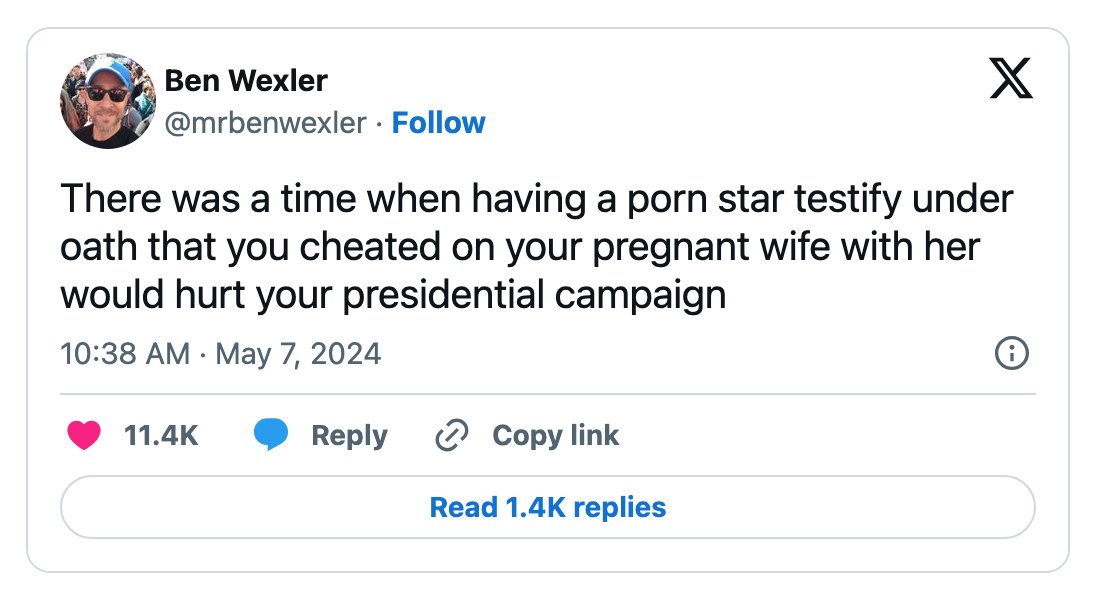Click tweet line starting 'There was a time'
Viewport: 1103px width, 606px height.
[537, 200]
